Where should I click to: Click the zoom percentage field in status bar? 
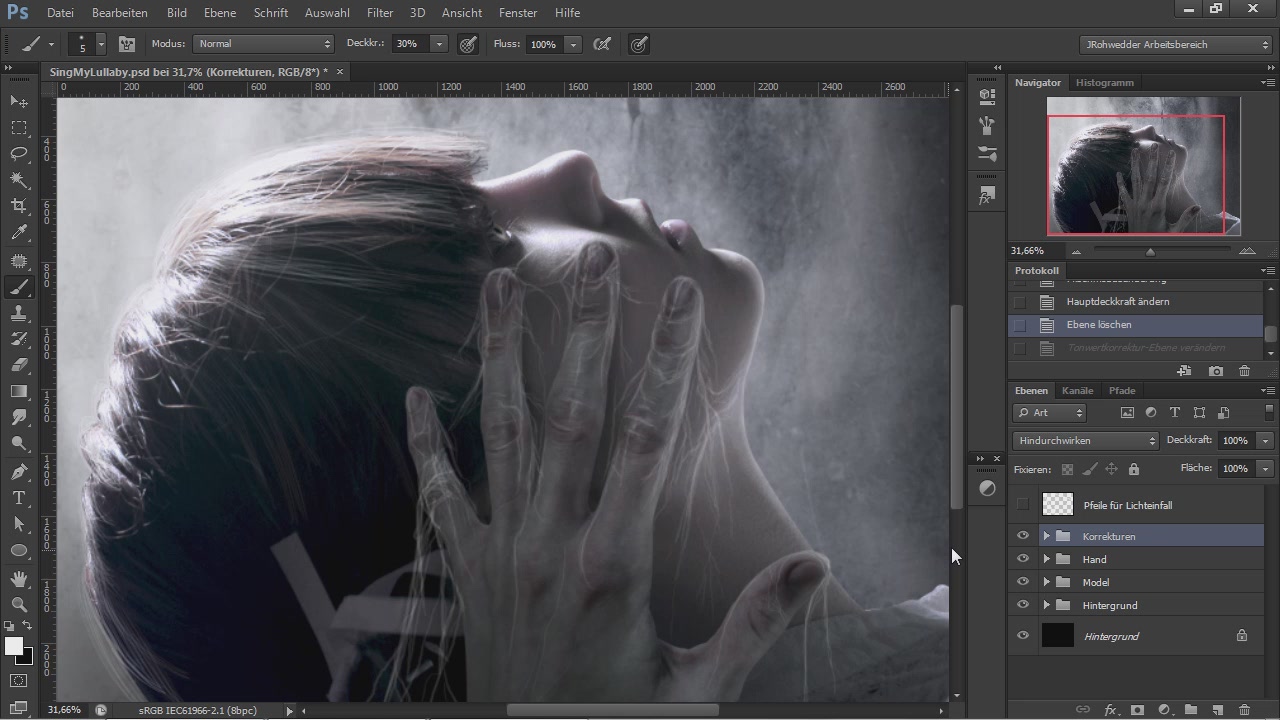66,710
